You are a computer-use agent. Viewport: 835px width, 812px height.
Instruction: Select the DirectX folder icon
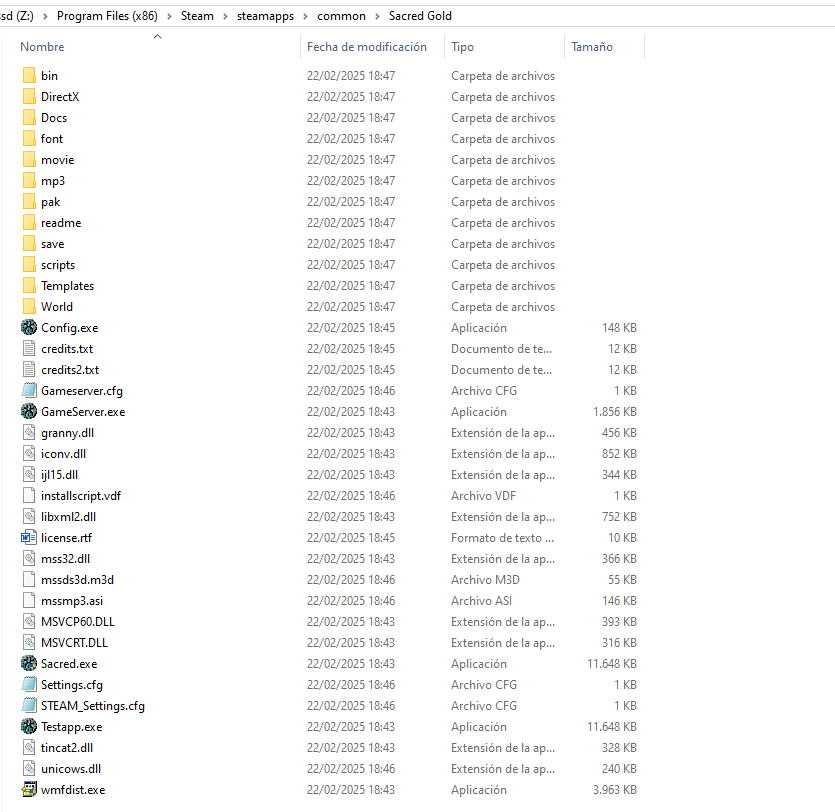(29, 96)
